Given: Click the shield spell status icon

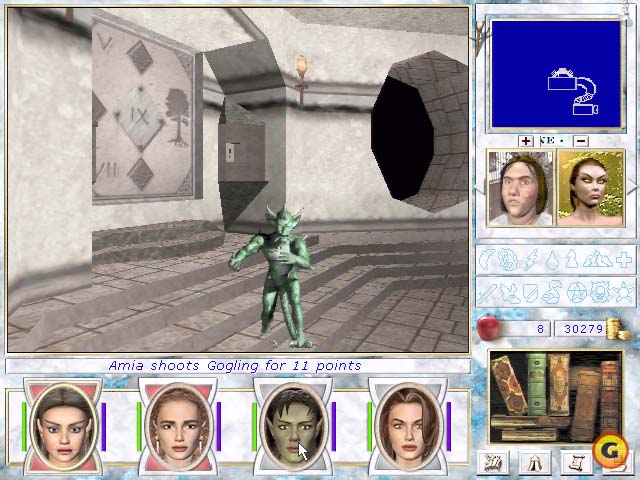Looking at the screenshot, I should tap(530, 293).
